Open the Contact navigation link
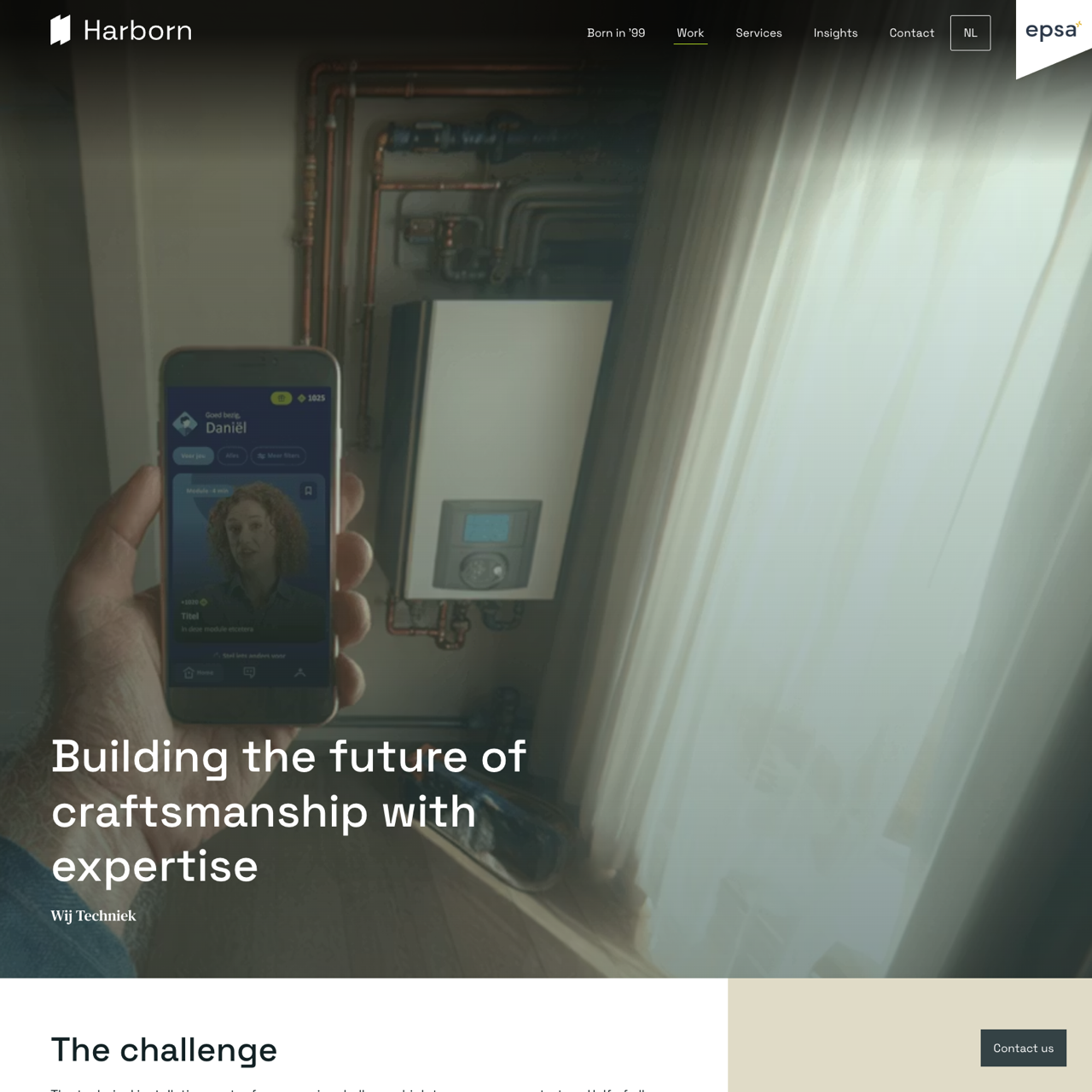Viewport: 1092px width, 1092px height. point(911,33)
